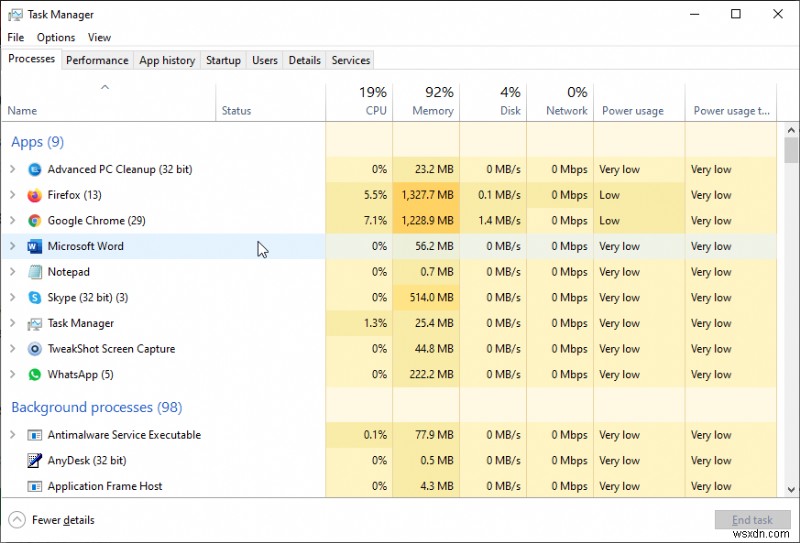Click the Google Chrome icon
Viewport: 800px width, 543px height.
click(35, 220)
